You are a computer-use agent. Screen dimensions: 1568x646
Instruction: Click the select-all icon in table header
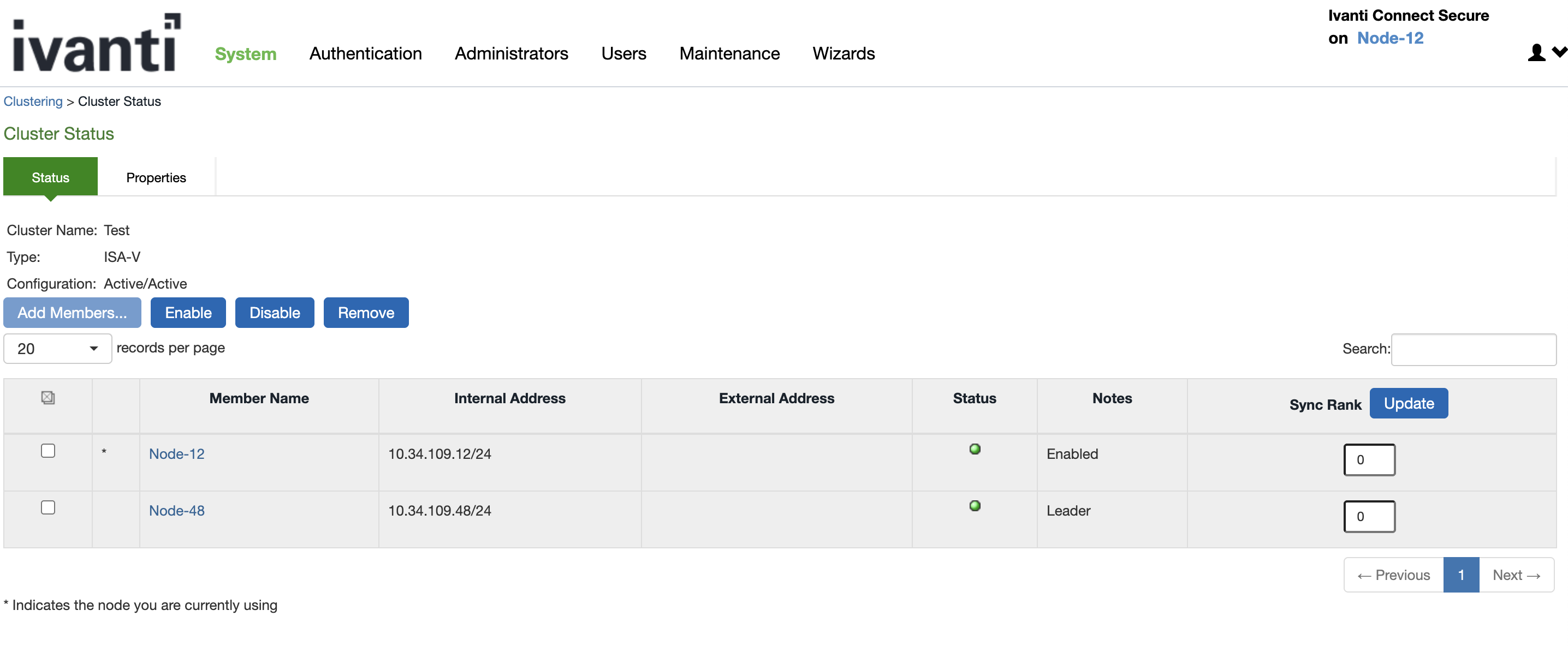coord(48,397)
